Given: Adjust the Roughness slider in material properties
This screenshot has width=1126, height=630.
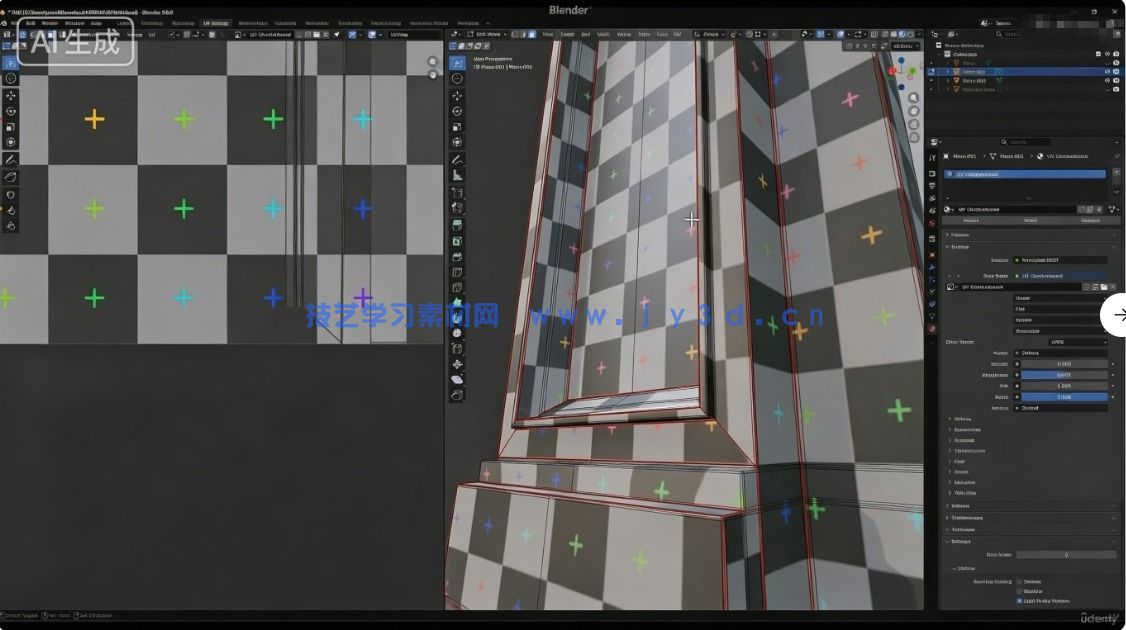Looking at the screenshot, I should point(1063,375).
